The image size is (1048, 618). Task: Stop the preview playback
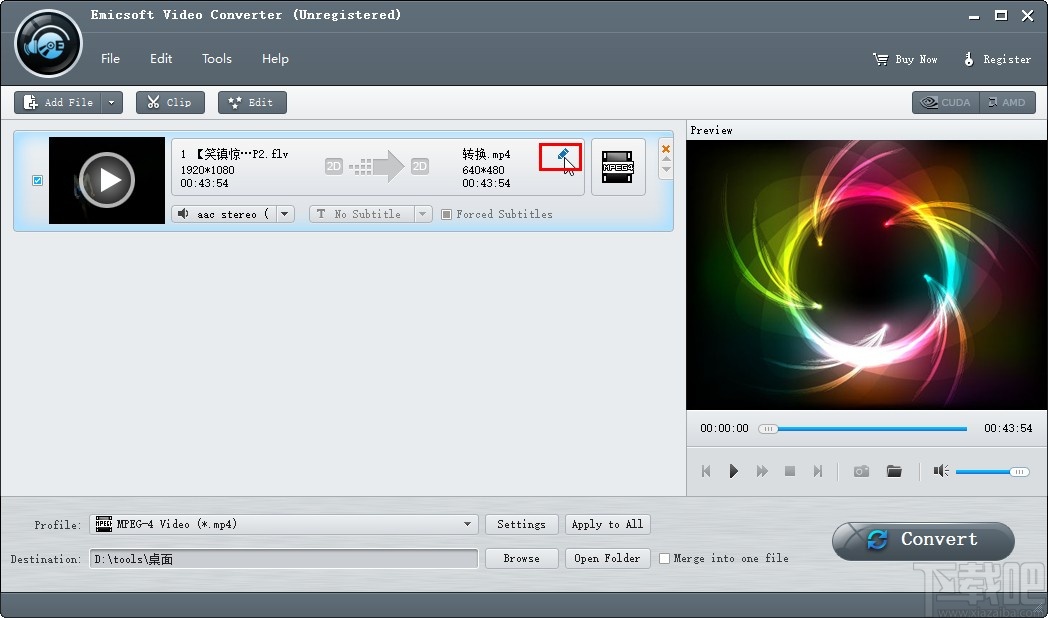pyautogui.click(x=790, y=471)
